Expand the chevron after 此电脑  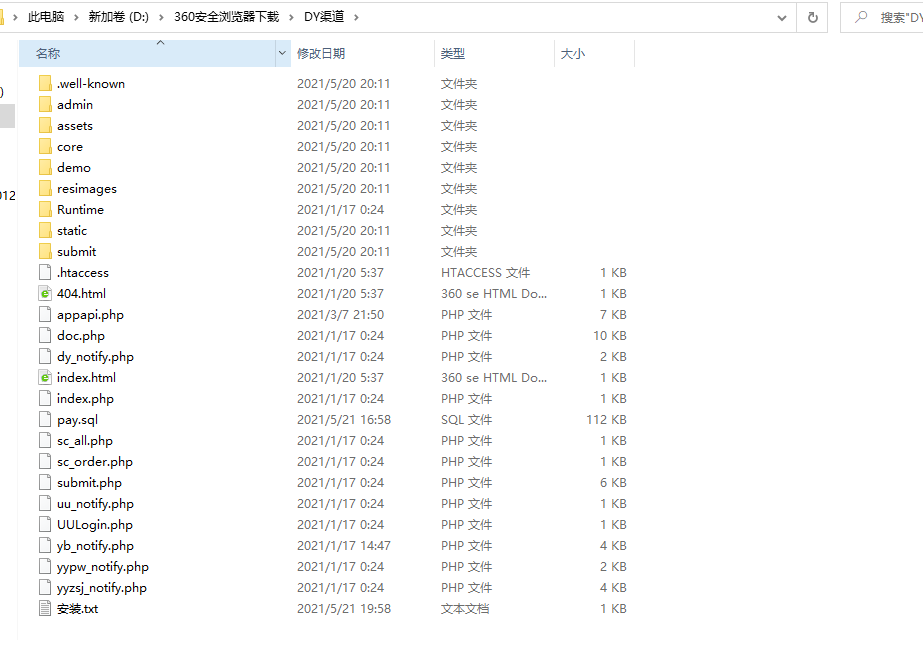76,18
